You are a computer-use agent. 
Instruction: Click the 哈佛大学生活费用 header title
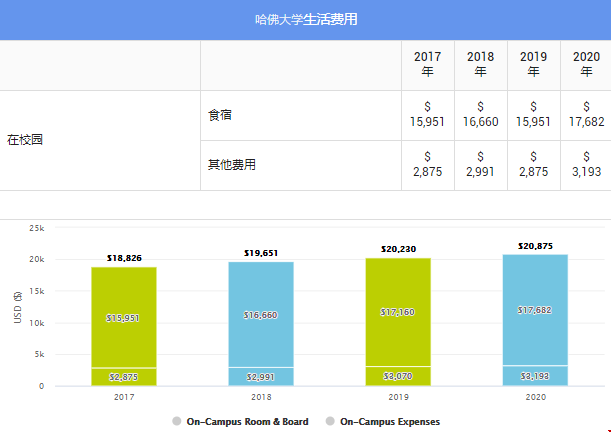[x=306, y=19]
